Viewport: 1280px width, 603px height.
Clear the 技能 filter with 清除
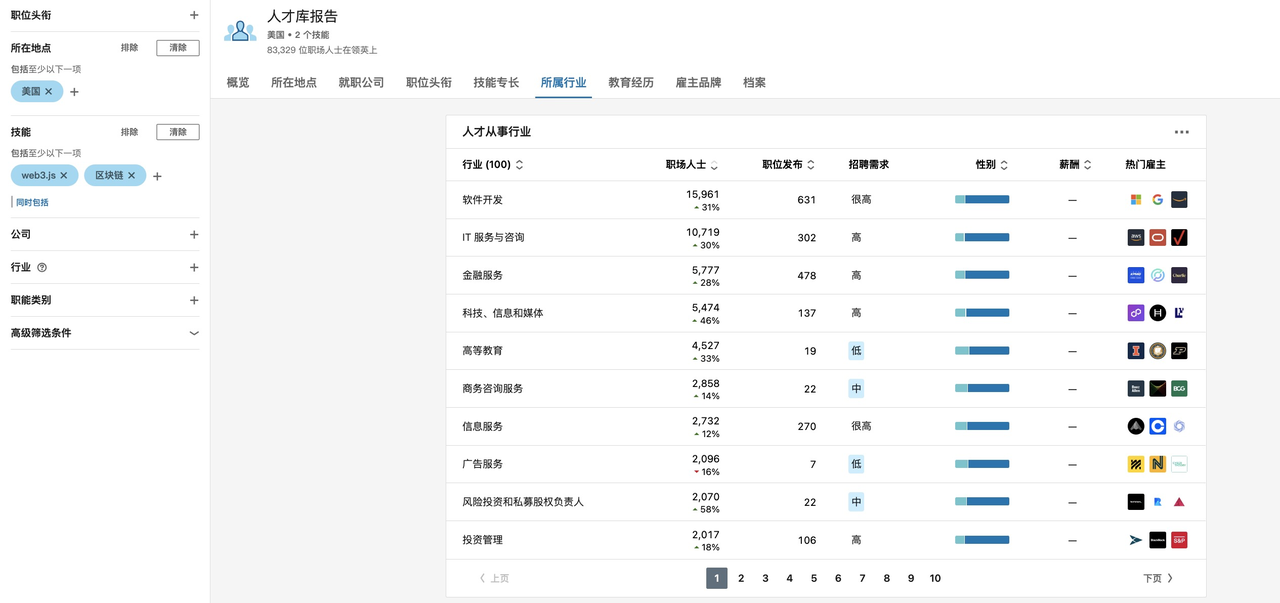pos(178,132)
